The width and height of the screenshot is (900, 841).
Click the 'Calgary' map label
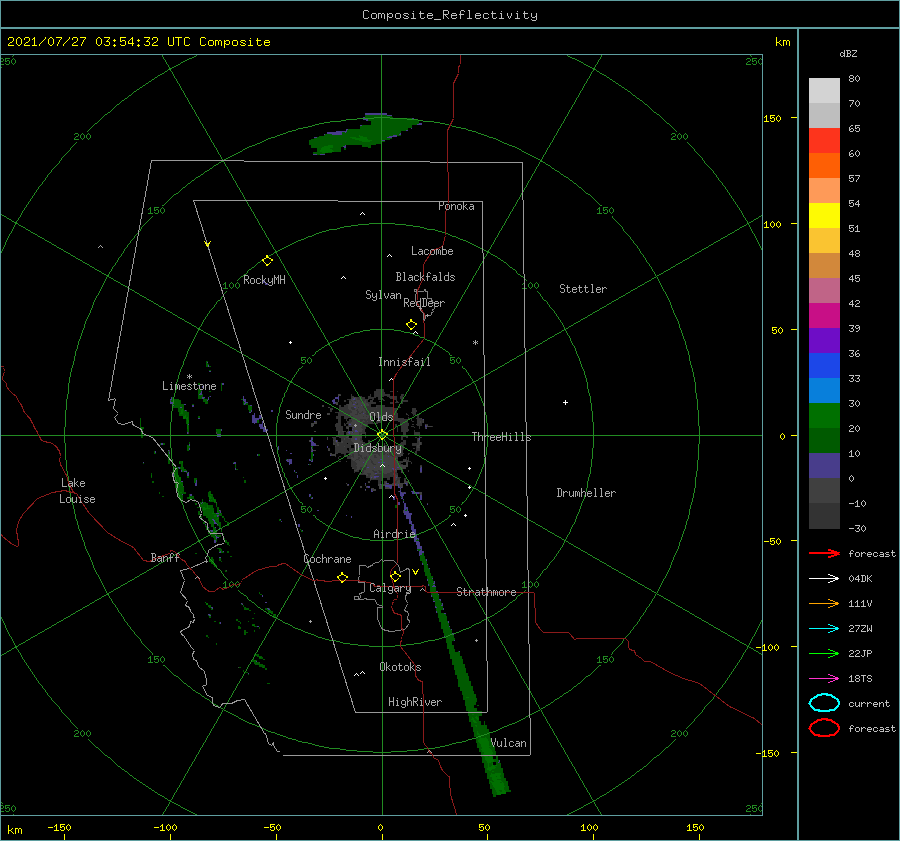click(390, 588)
